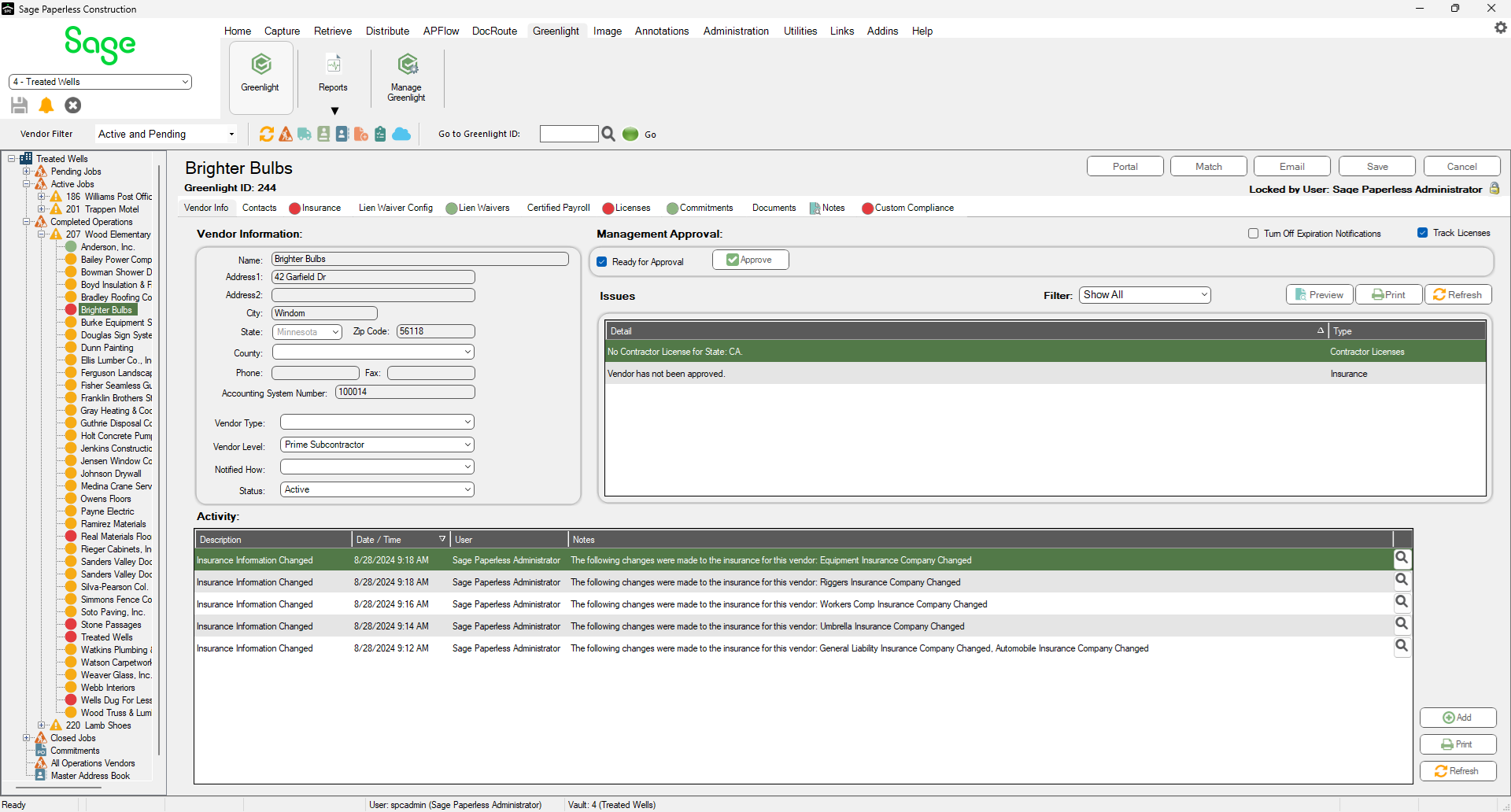Click the green address book toolbar icon
The width and height of the screenshot is (1511, 812).
click(x=323, y=134)
